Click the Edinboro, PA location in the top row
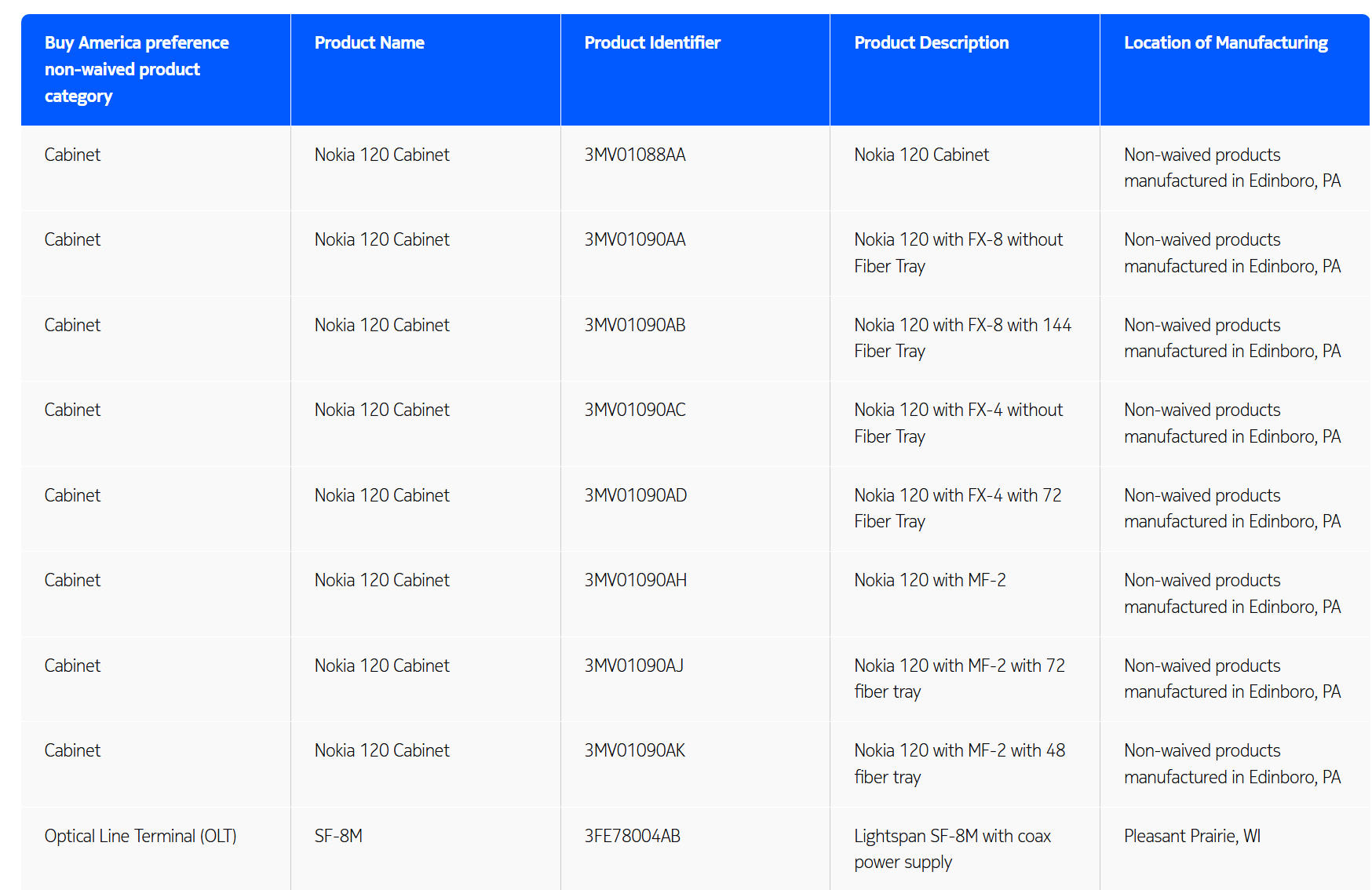The width and height of the screenshot is (1372, 890). (x=1233, y=167)
